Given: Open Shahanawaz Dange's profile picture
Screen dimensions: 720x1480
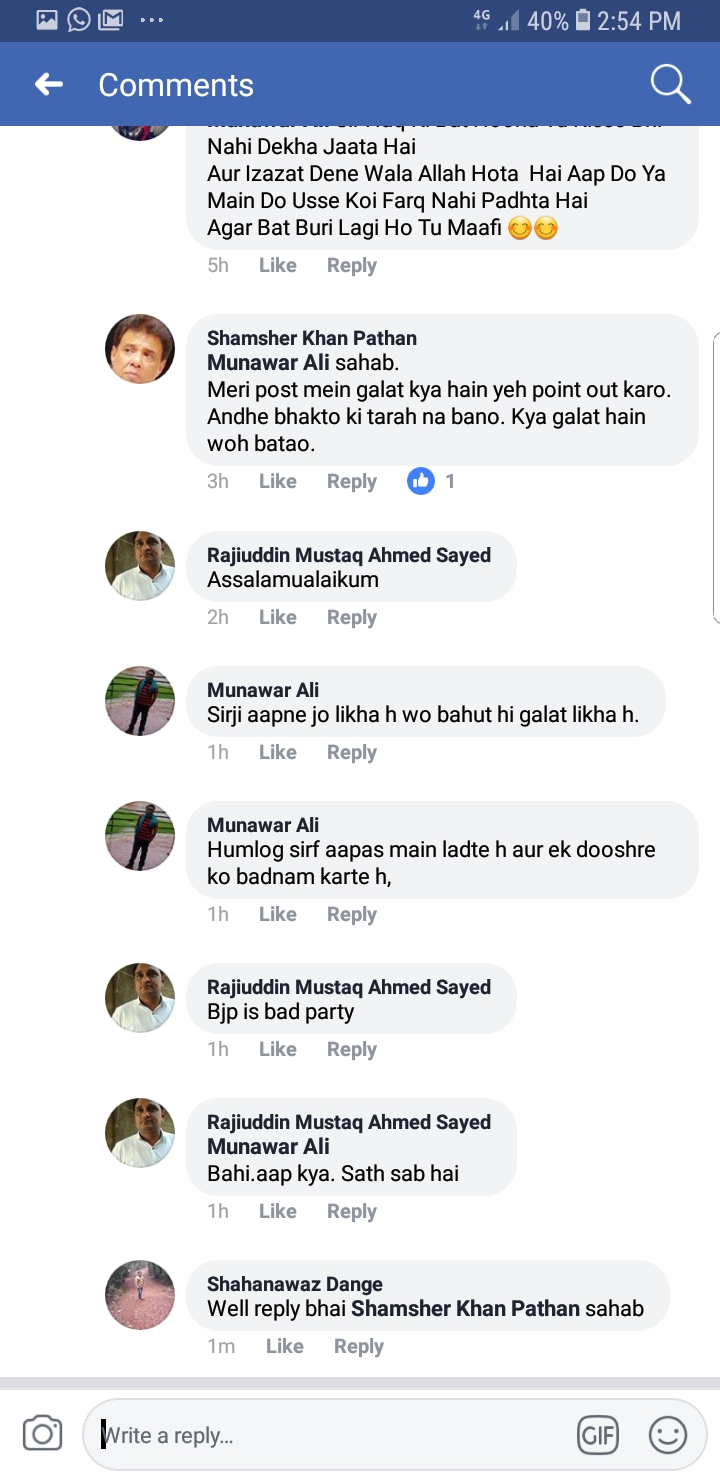Looking at the screenshot, I should pyautogui.click(x=140, y=1295).
